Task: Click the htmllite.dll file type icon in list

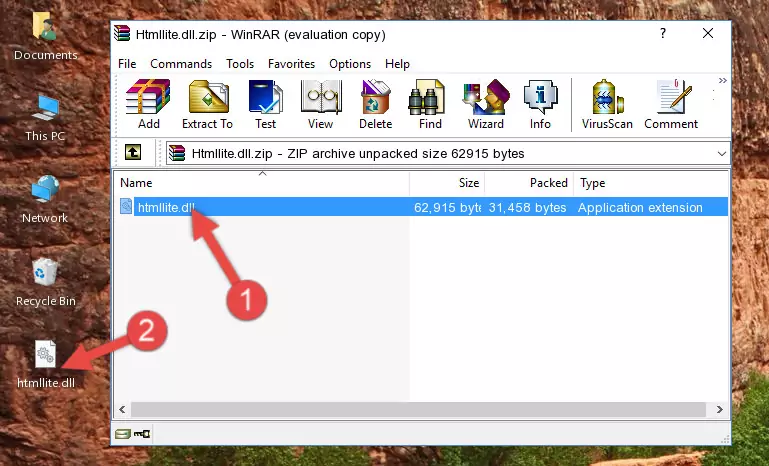Action: coord(126,207)
